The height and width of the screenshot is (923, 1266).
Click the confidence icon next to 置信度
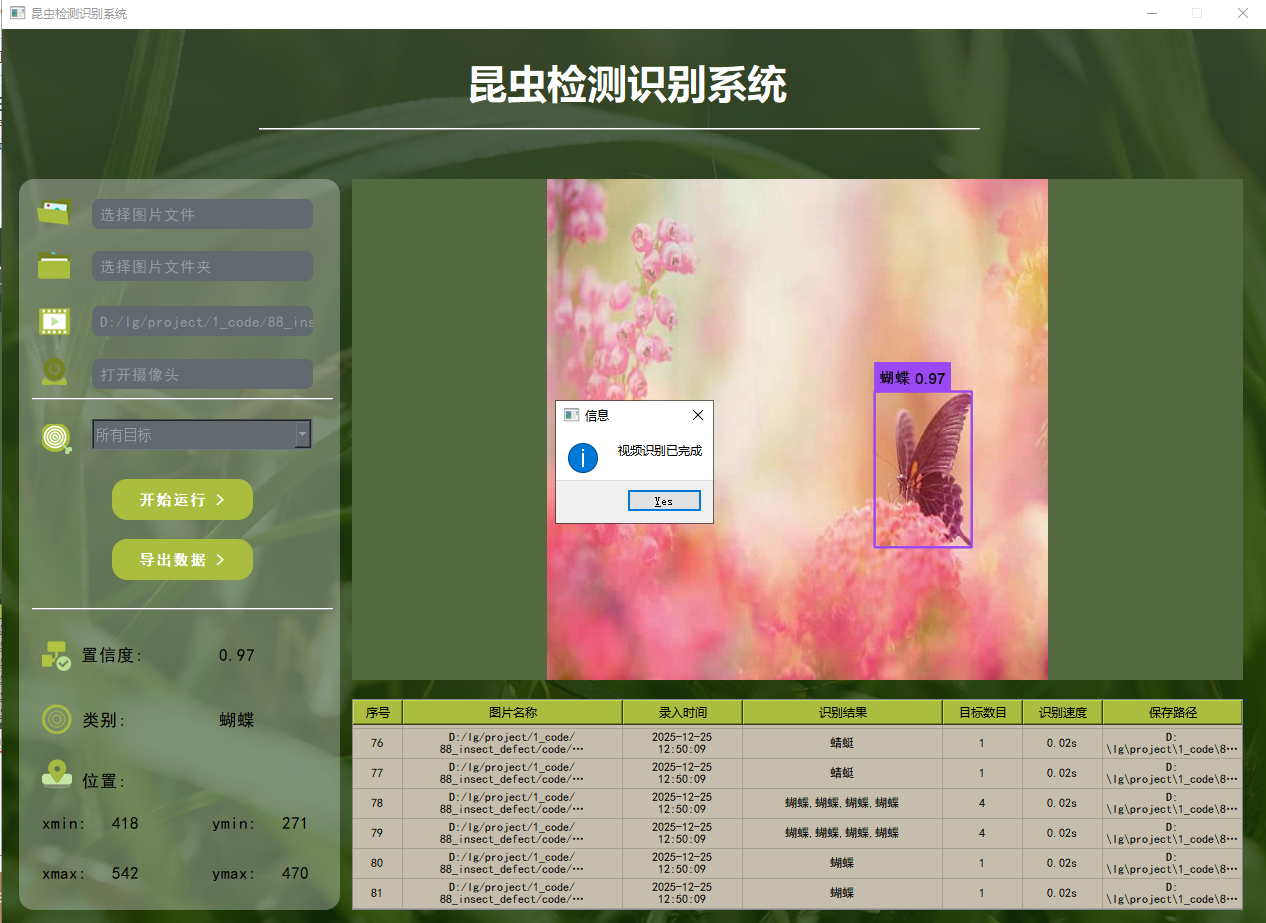click(56, 655)
